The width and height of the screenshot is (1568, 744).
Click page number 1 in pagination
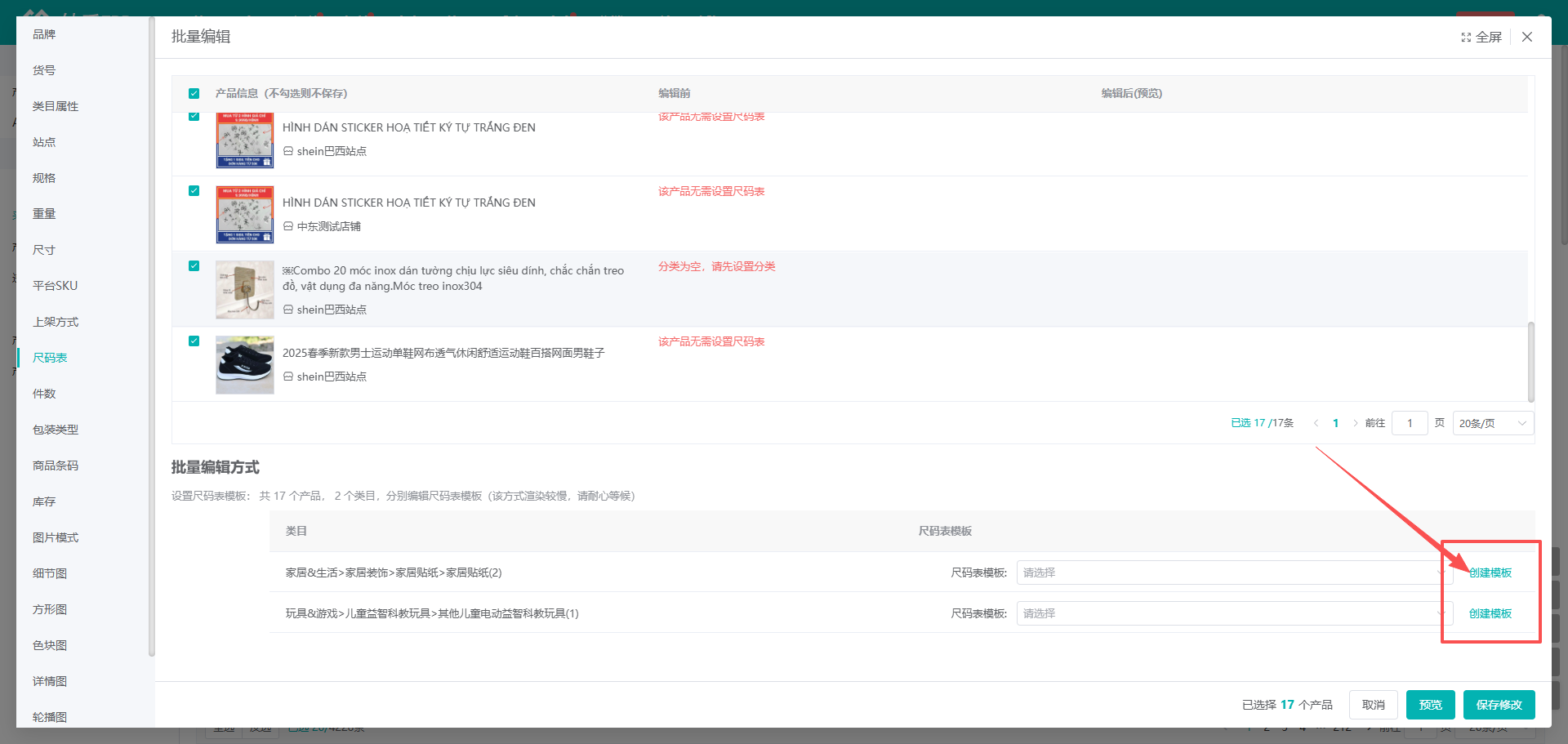[x=1336, y=423]
